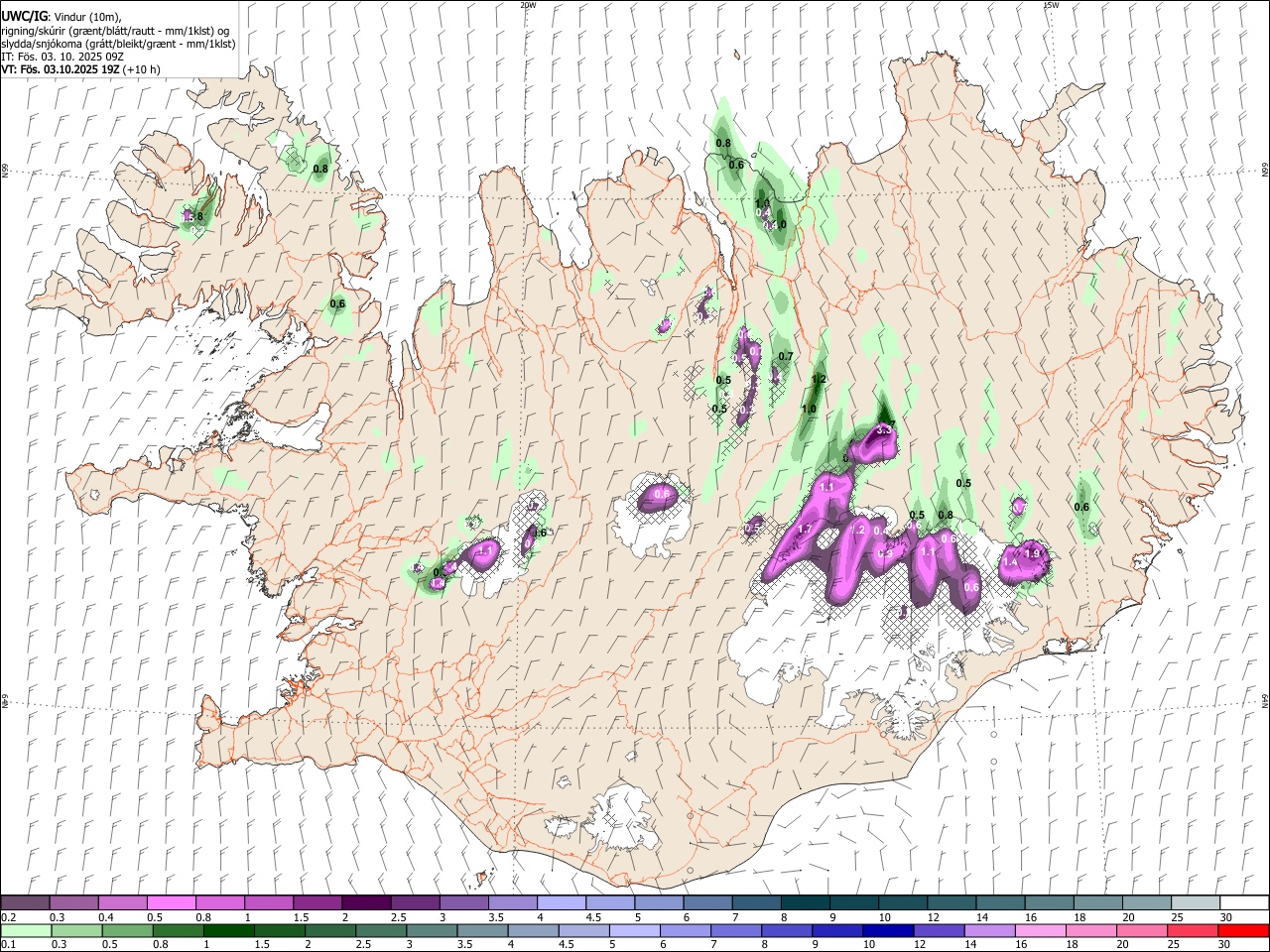Click the '0.2' label under the snow legend
Image resolution: width=1270 pixels, height=952 pixels.
(x=8, y=917)
